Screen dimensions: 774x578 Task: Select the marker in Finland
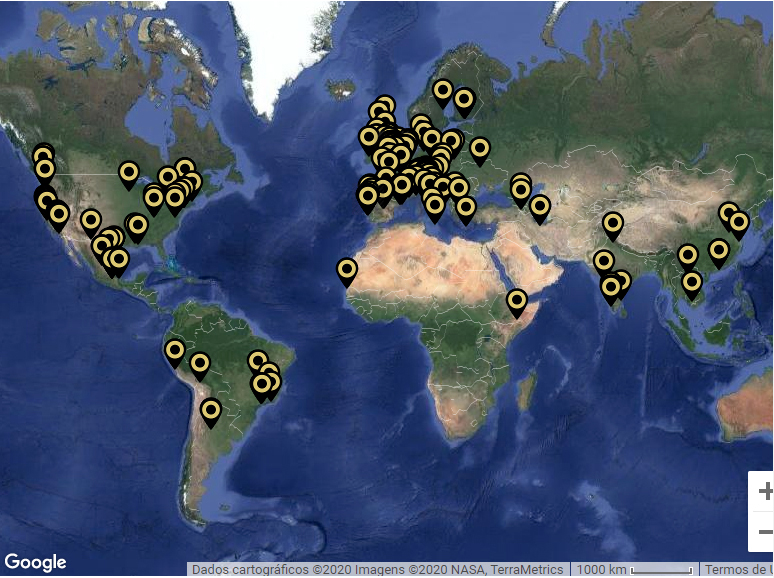(x=464, y=103)
